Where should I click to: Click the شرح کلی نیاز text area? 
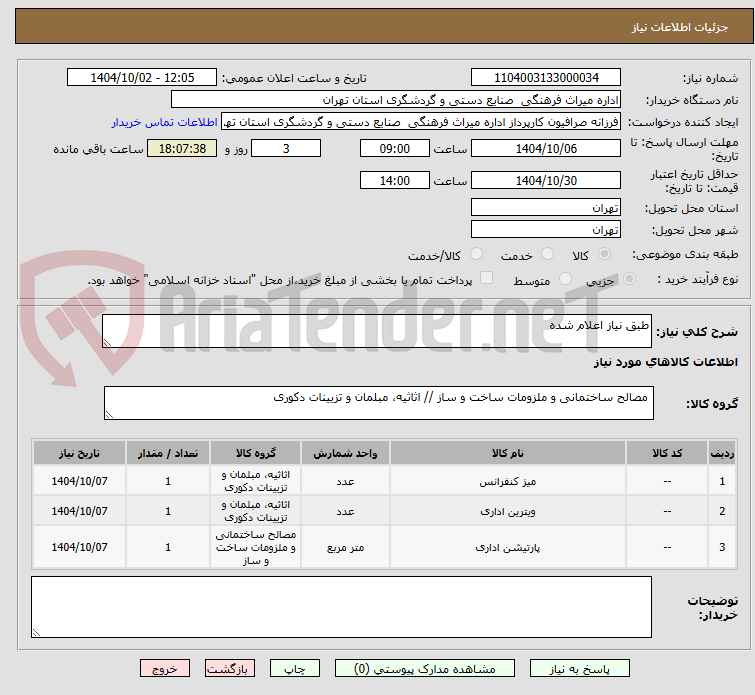click(377, 331)
